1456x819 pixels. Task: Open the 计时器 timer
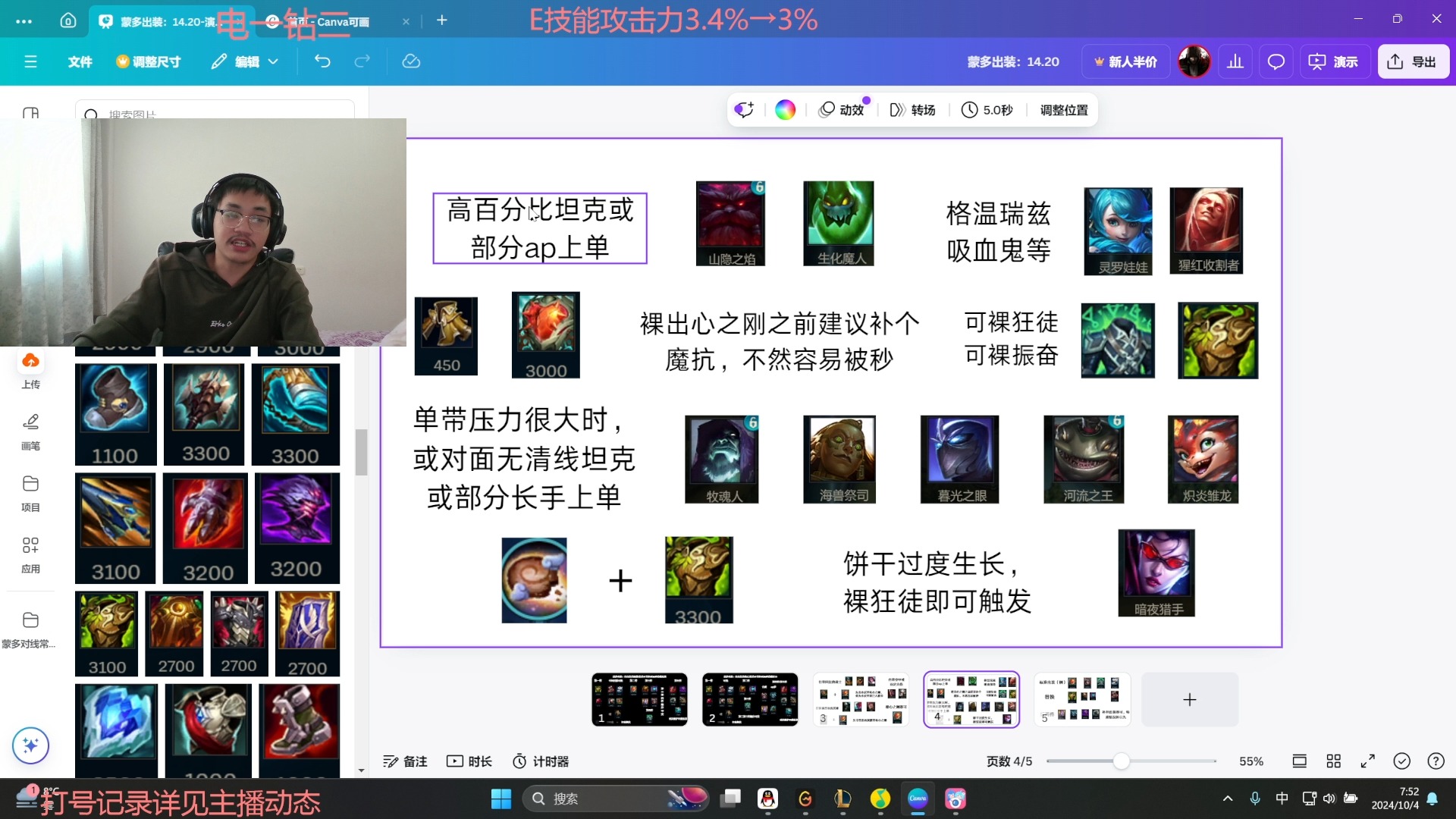[541, 761]
